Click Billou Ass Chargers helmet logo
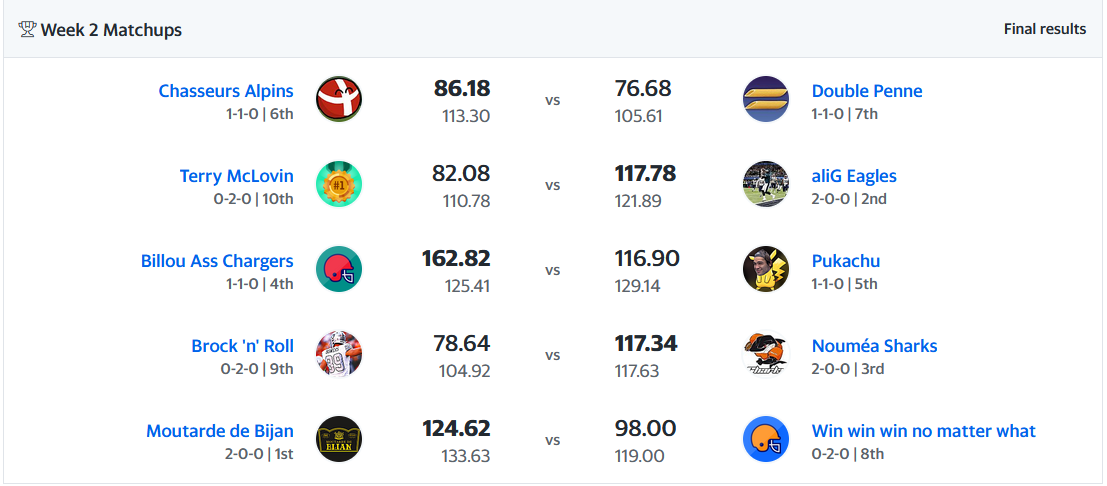This screenshot has width=1107, height=486. pos(339,269)
